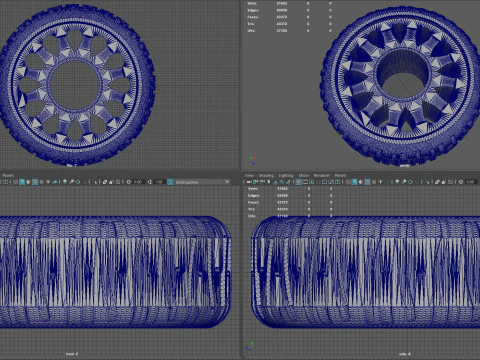The height and width of the screenshot is (360, 480).
Task: Click Shadows icon in front panel toolbar
Action: pyautogui.click(x=55, y=182)
